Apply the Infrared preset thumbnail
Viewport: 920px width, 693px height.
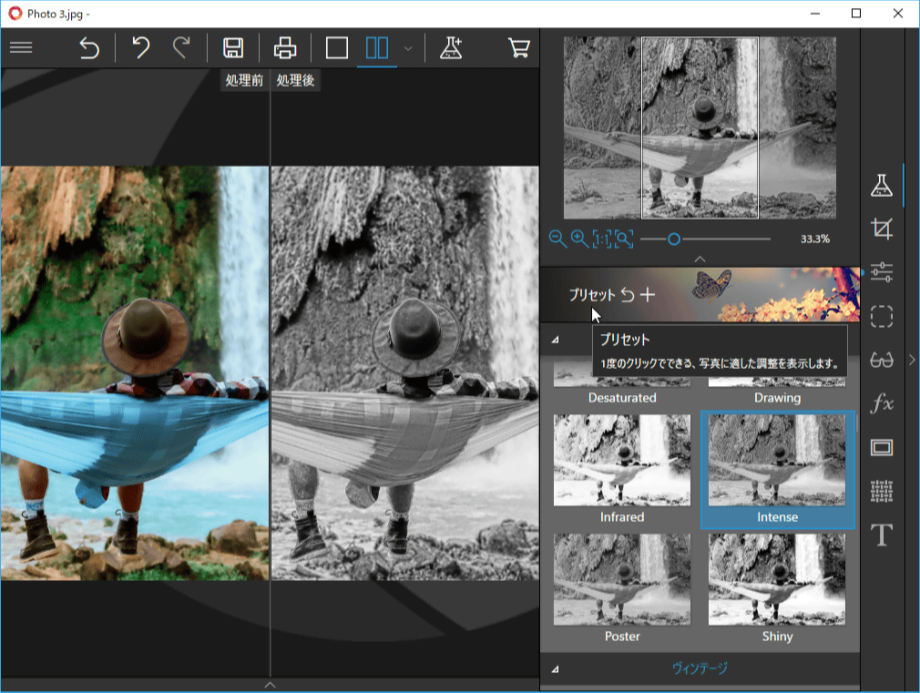coord(622,459)
